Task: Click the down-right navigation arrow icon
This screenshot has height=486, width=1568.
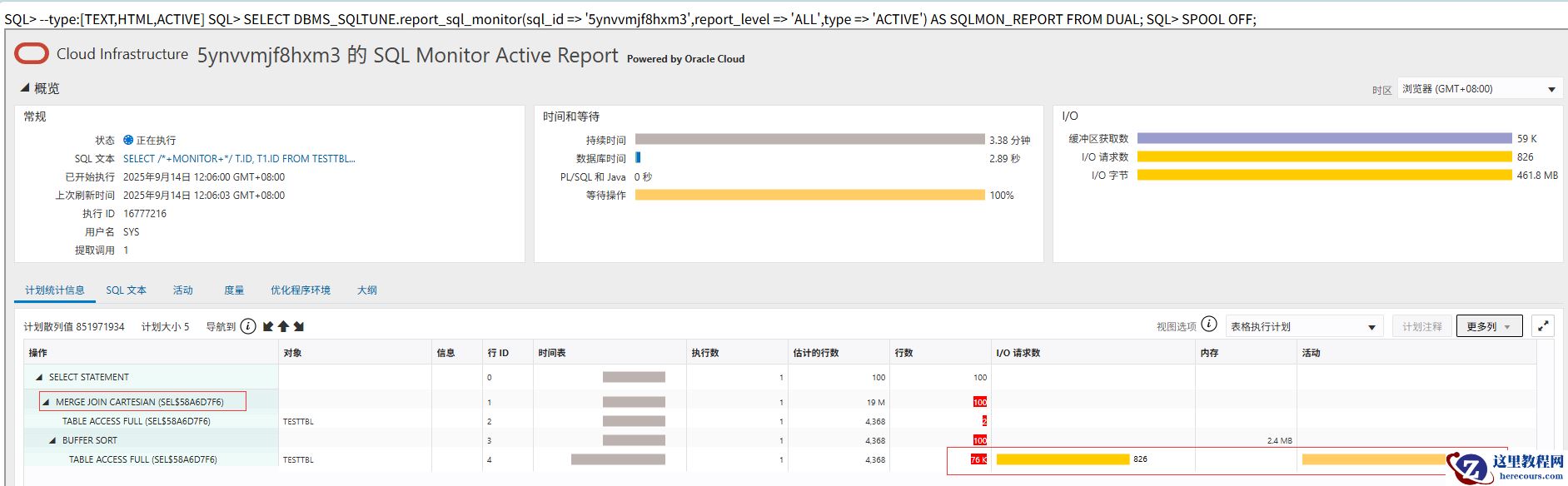Action: pyautogui.click(x=299, y=326)
